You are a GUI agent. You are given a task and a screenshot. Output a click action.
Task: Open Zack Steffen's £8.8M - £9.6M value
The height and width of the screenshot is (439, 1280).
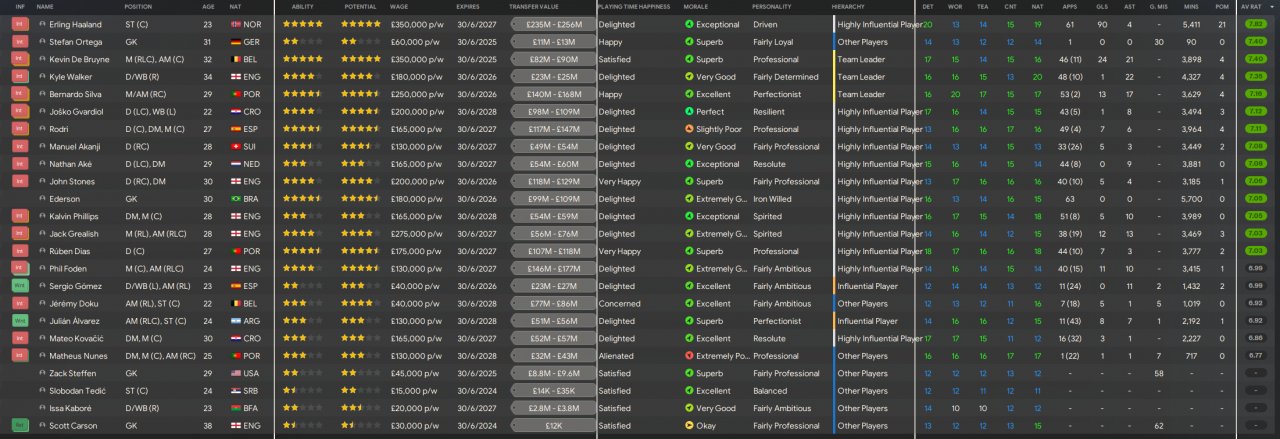(x=552, y=373)
